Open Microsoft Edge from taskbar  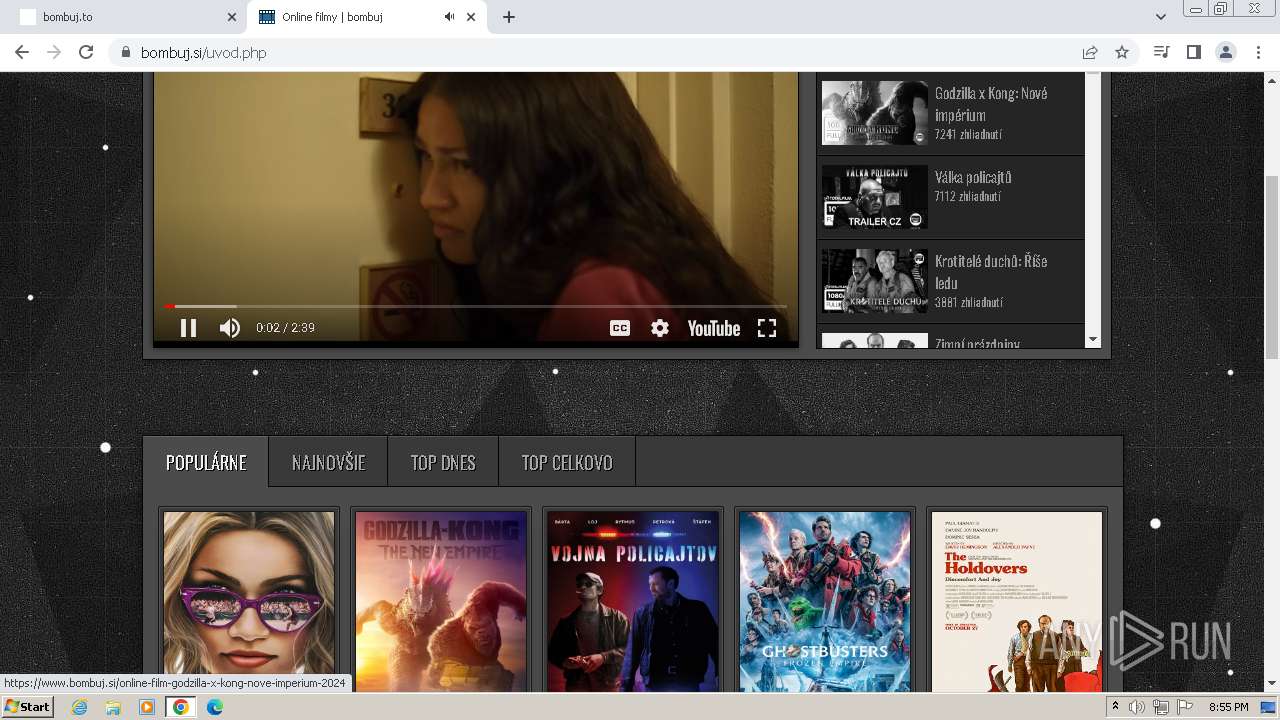pos(215,707)
